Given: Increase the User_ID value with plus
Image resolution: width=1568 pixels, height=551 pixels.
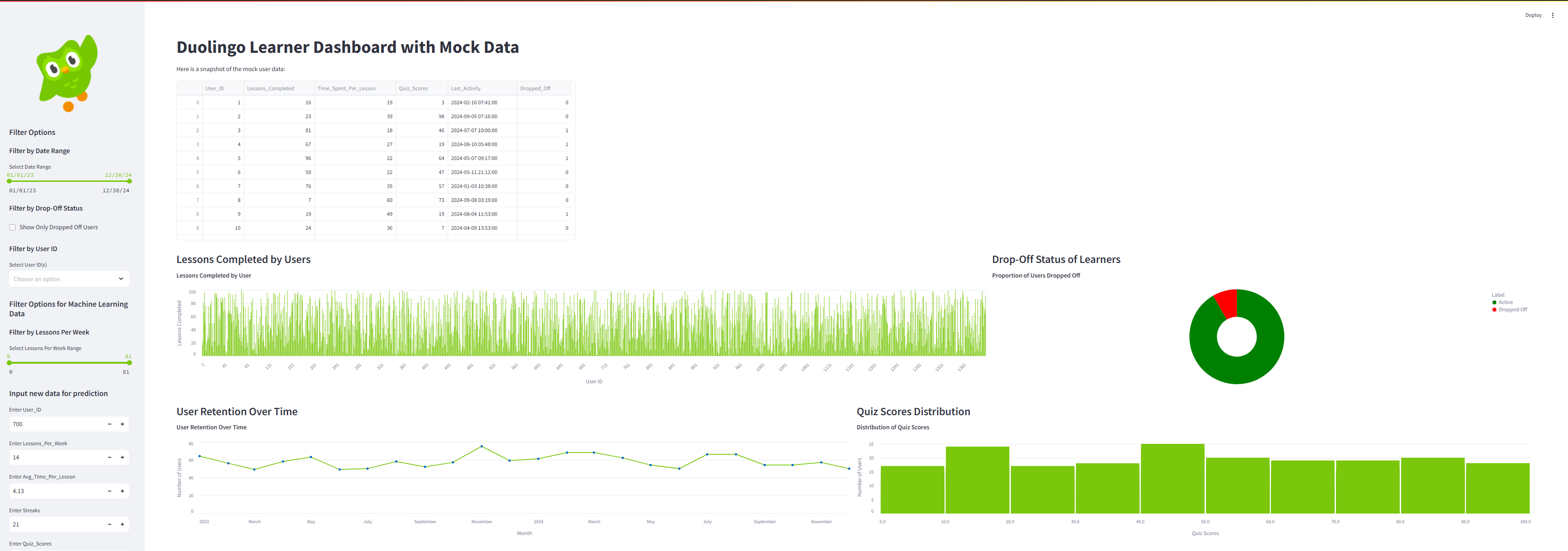Looking at the screenshot, I should click(122, 424).
